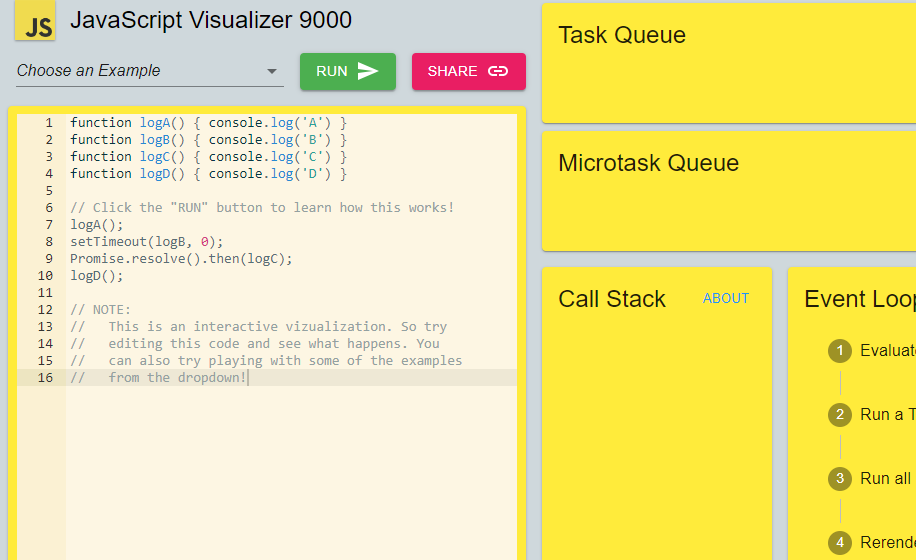The image size is (916, 560).
Task: Click the green RUN button
Action: click(x=348, y=71)
